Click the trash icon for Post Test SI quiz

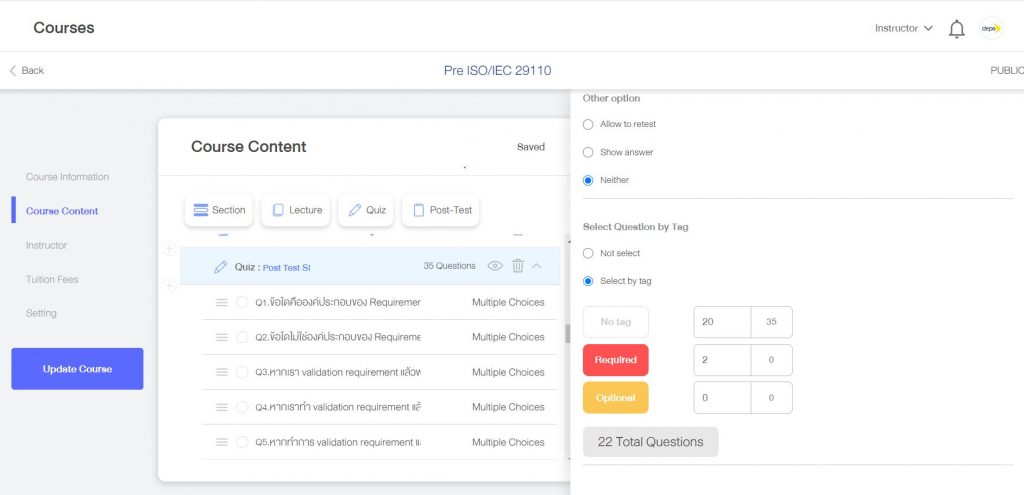pyautogui.click(x=518, y=266)
